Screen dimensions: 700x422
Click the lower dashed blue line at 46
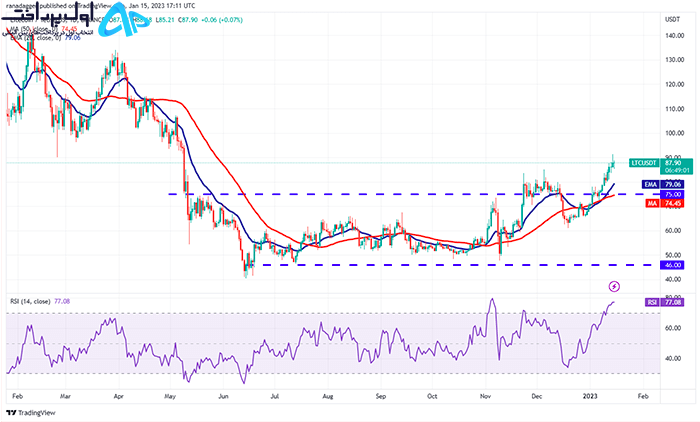[460, 265]
